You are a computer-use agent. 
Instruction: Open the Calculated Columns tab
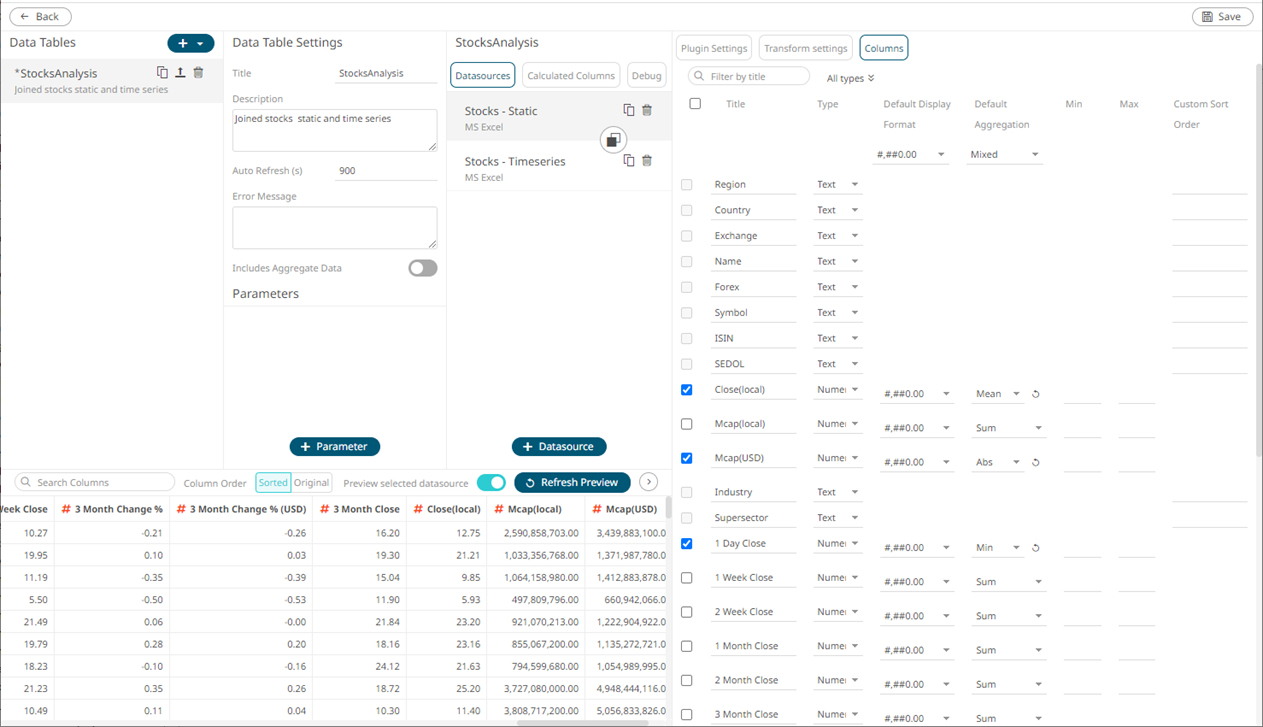(x=571, y=75)
